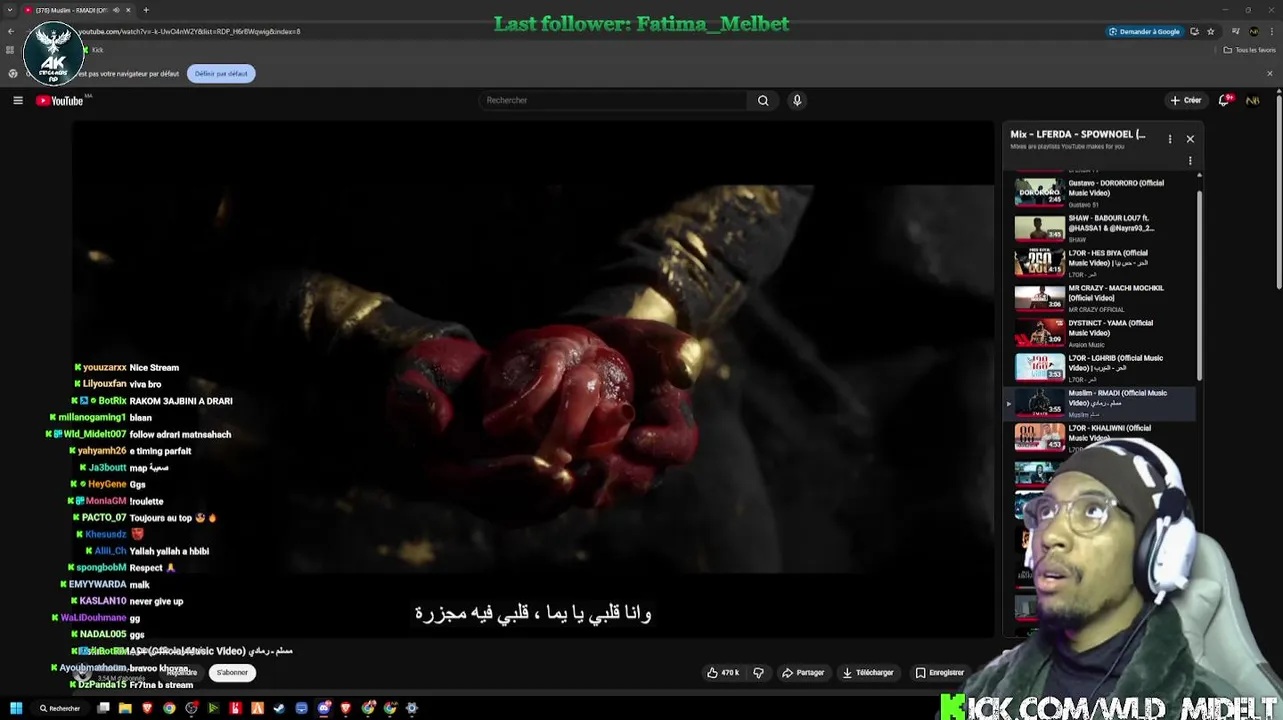1283x720 pixels.
Task: Open the Créer upload menu
Action: click(1186, 100)
